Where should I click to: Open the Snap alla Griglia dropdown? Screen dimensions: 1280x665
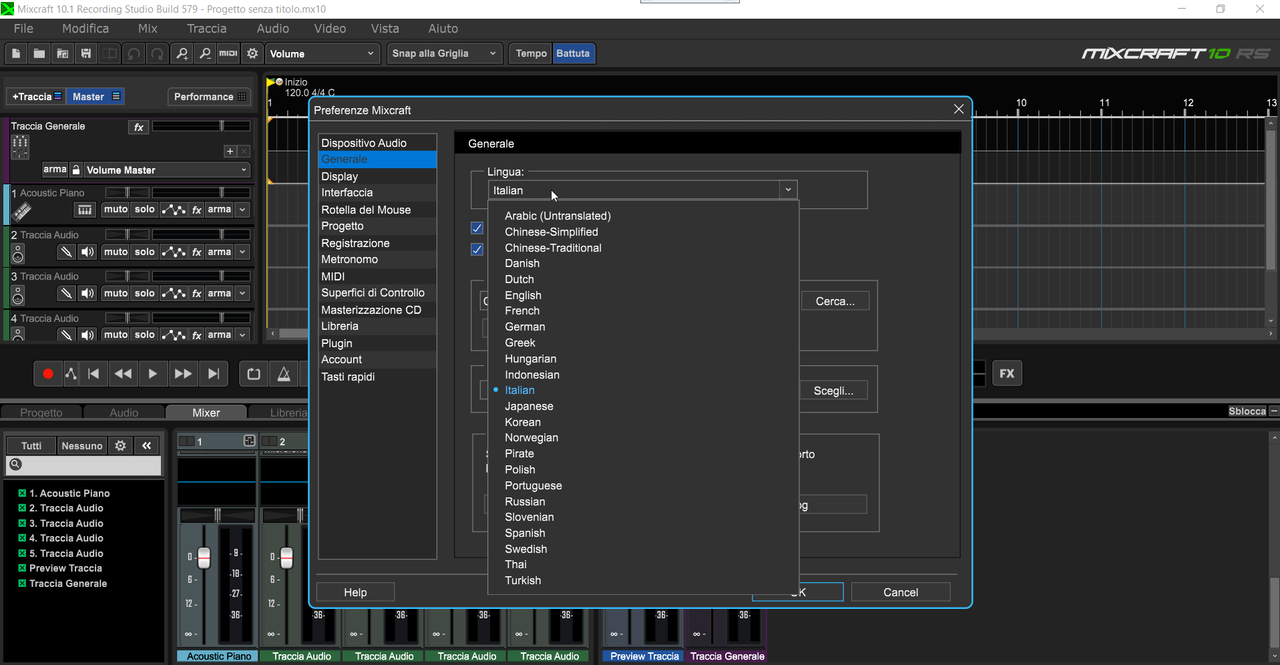point(445,53)
